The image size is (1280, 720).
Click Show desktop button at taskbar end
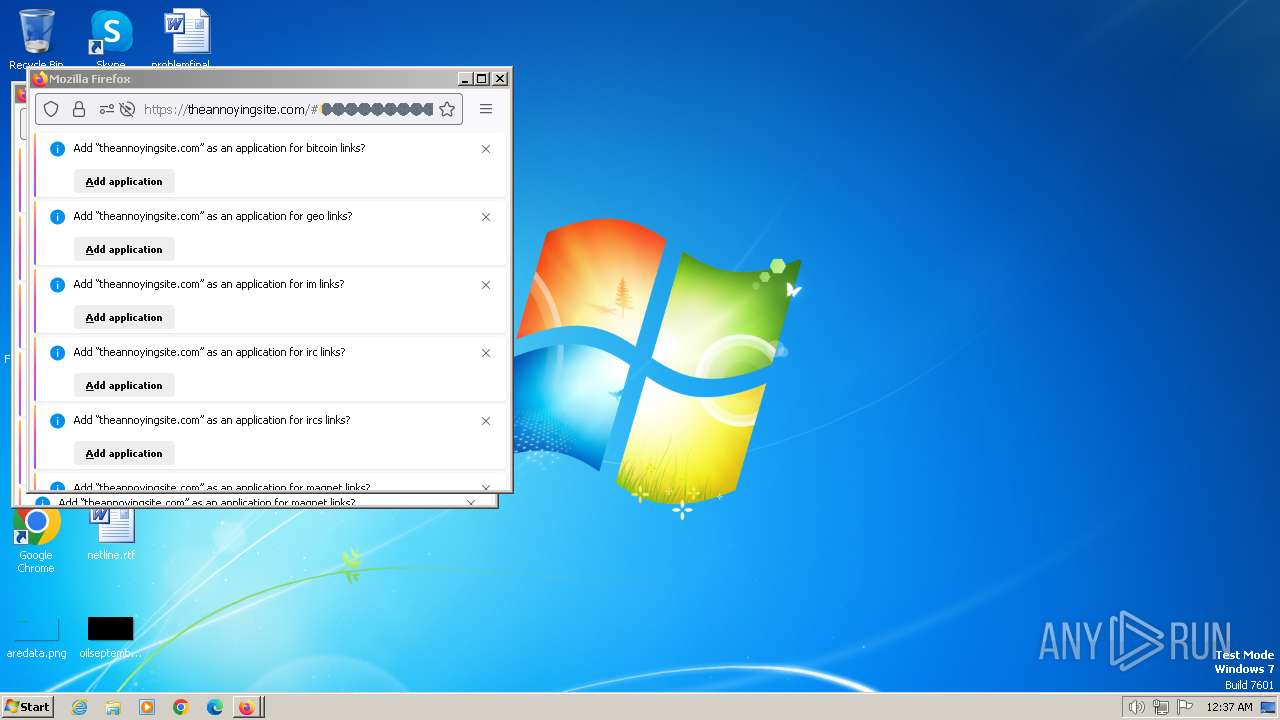point(1268,707)
